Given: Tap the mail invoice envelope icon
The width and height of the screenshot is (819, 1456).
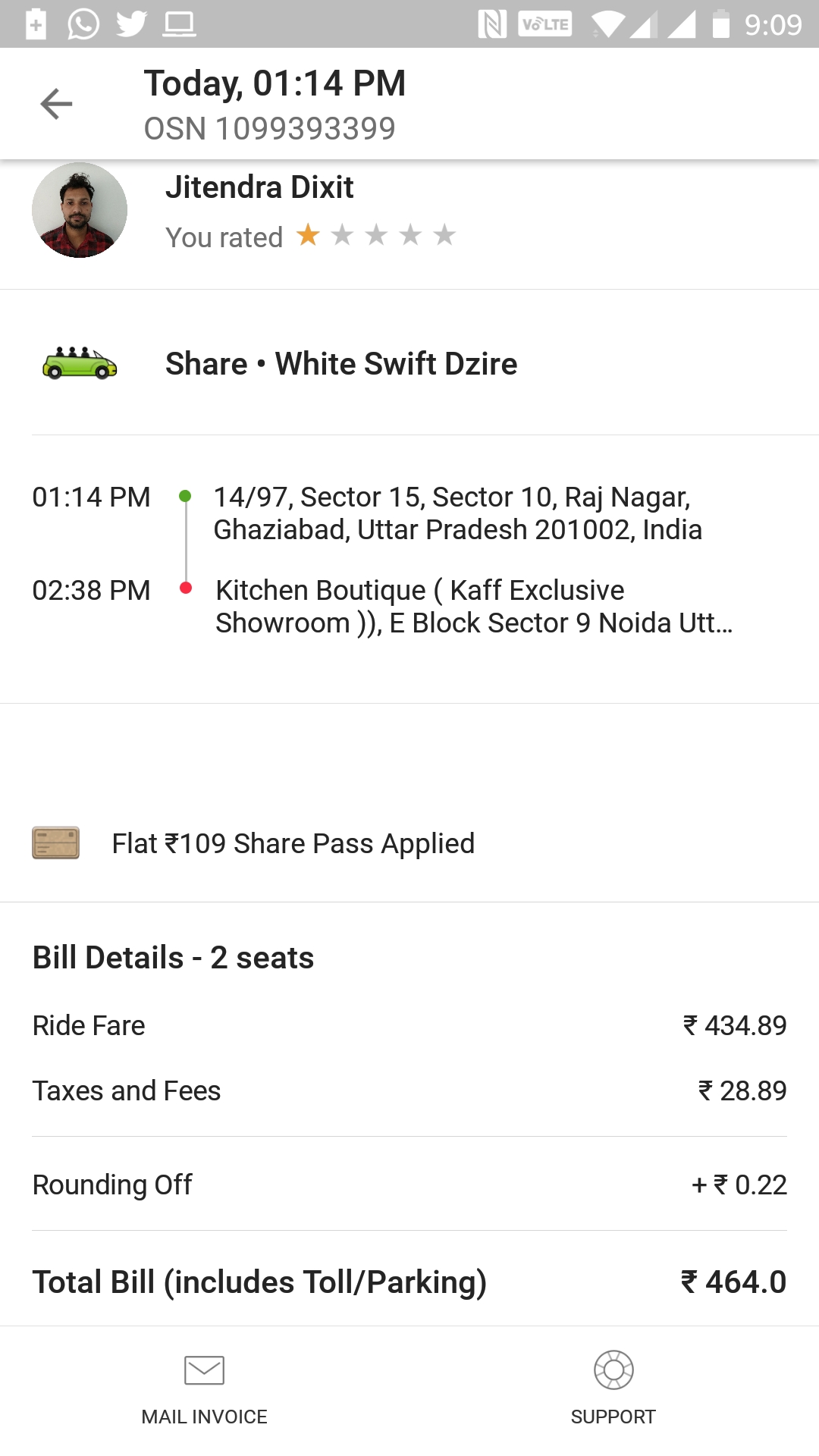Looking at the screenshot, I should (204, 1370).
